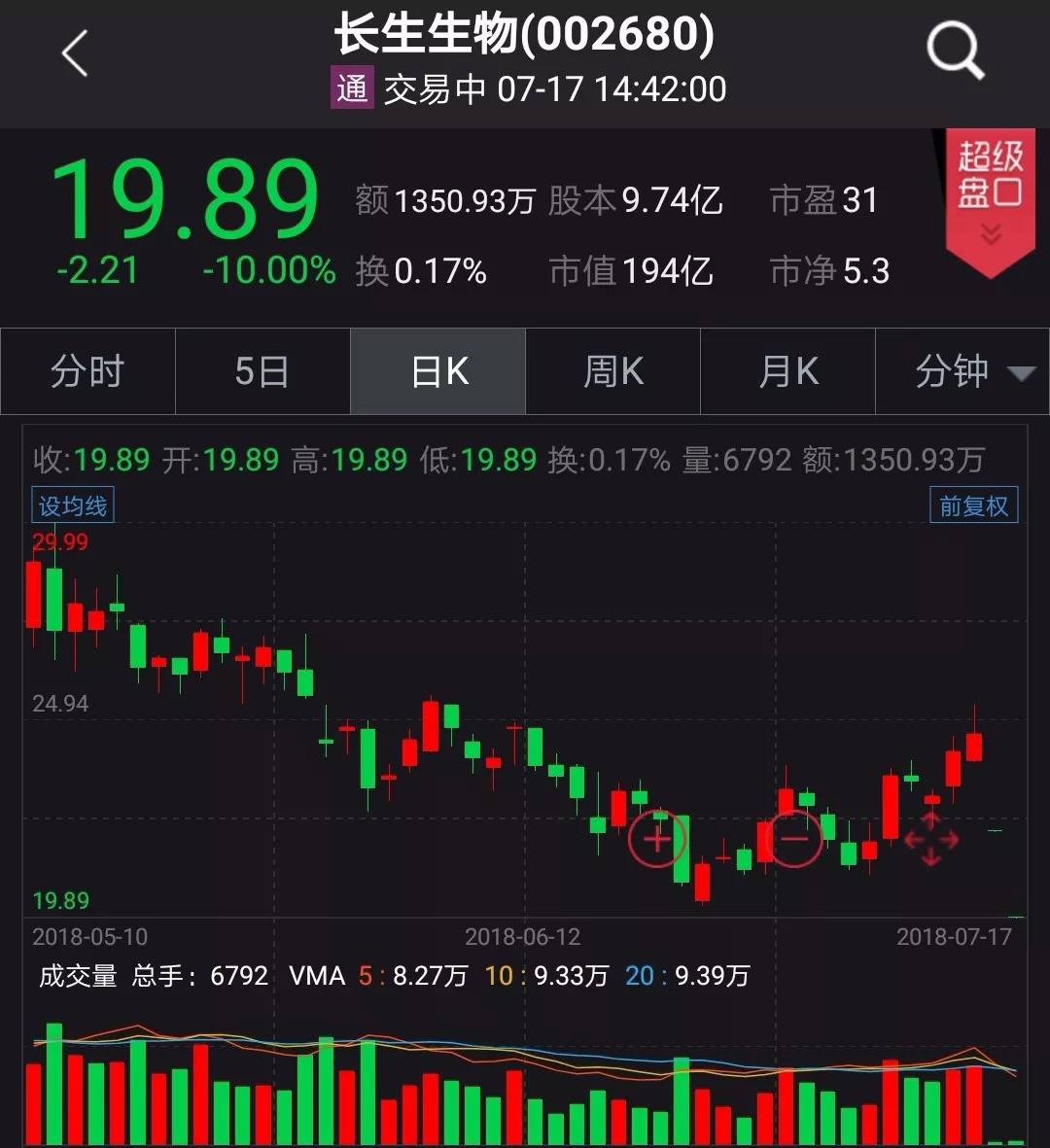Toggle the 前复权 adjustment option
The height and width of the screenshot is (1148, 1050).
click(973, 505)
